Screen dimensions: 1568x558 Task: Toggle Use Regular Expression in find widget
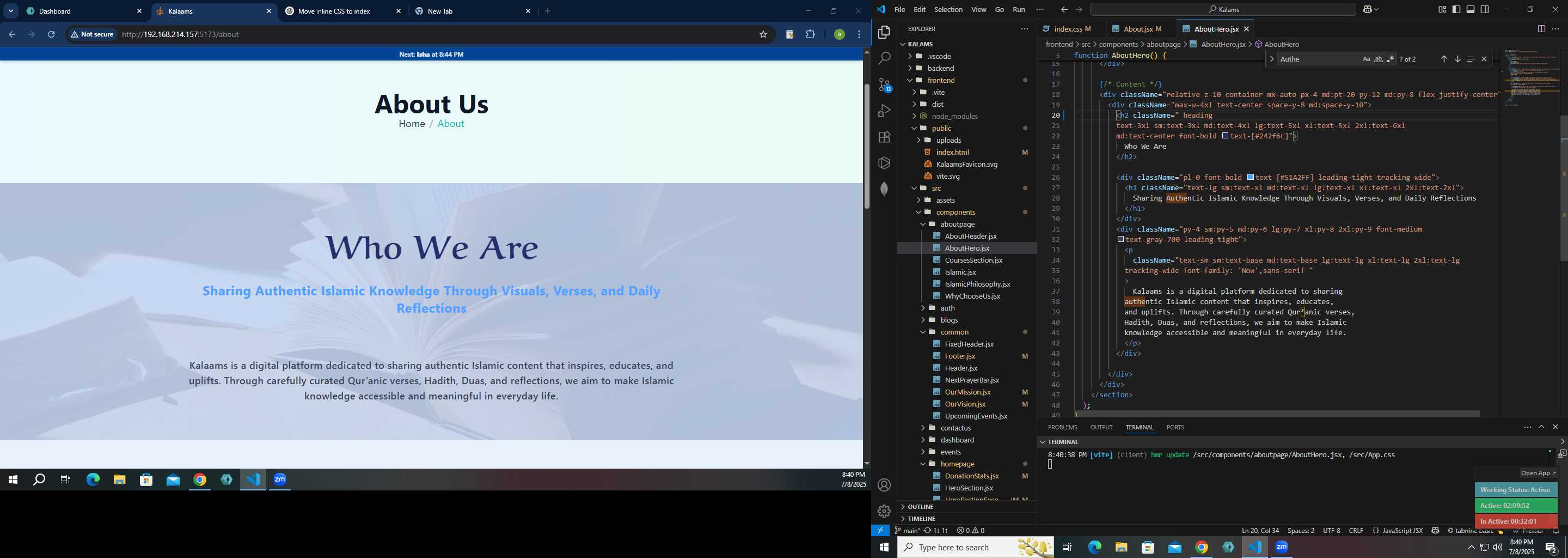[x=1391, y=59]
